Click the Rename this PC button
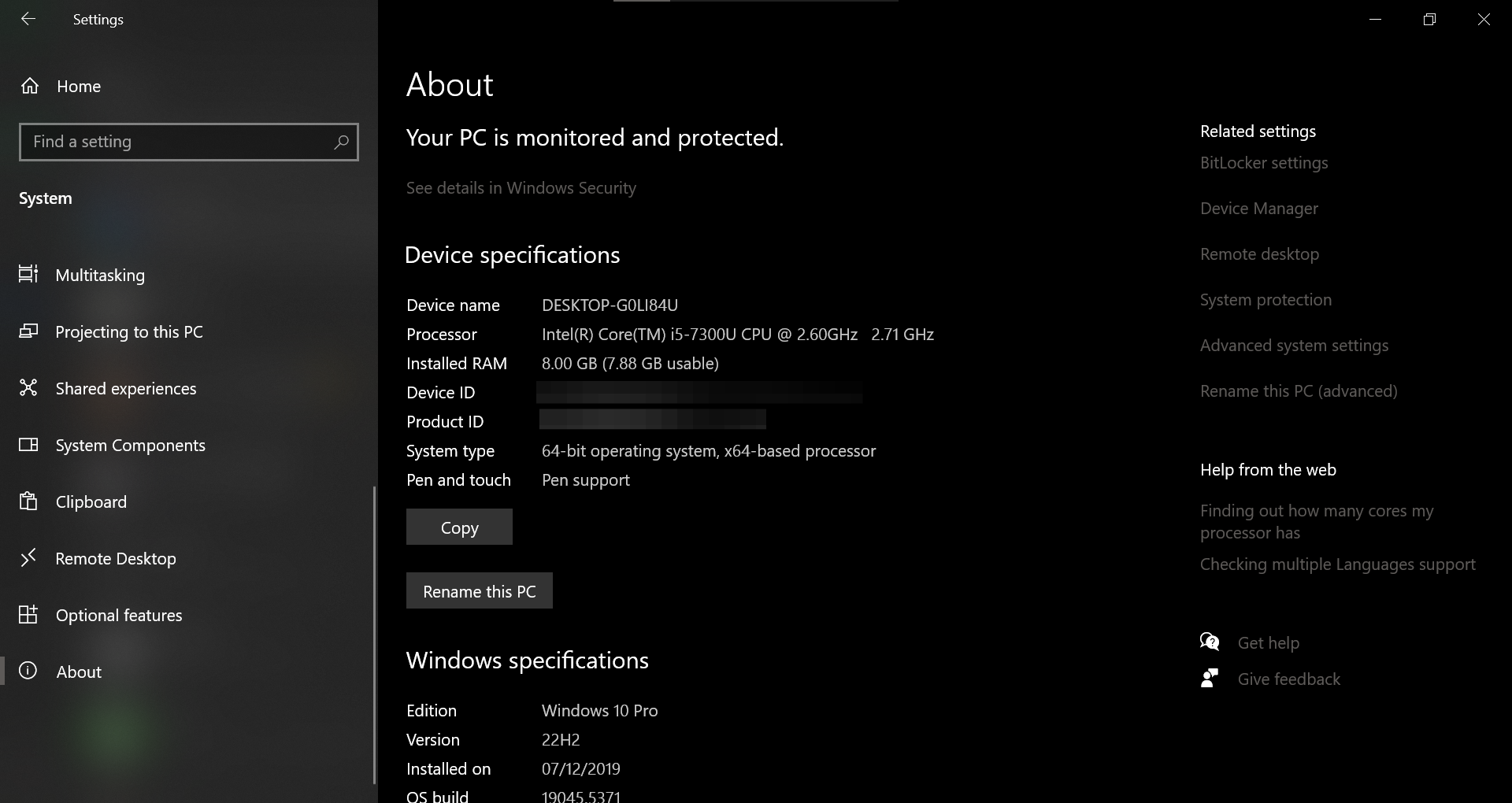 coord(480,590)
